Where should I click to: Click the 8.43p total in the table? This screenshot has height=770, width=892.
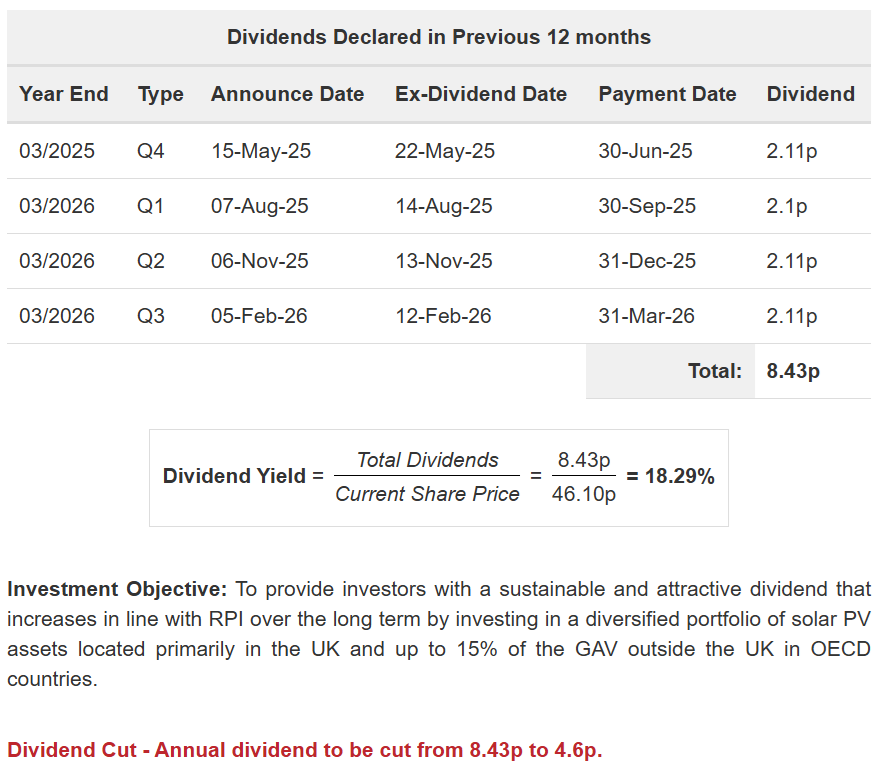(793, 371)
